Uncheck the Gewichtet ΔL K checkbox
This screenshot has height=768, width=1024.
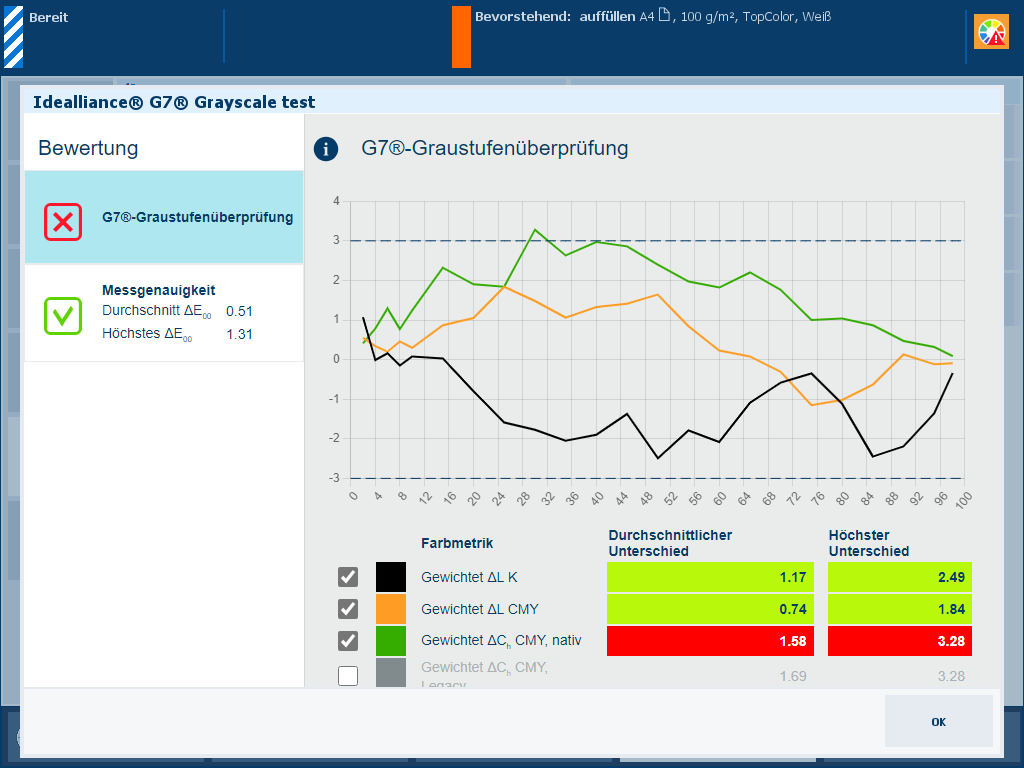click(348, 577)
